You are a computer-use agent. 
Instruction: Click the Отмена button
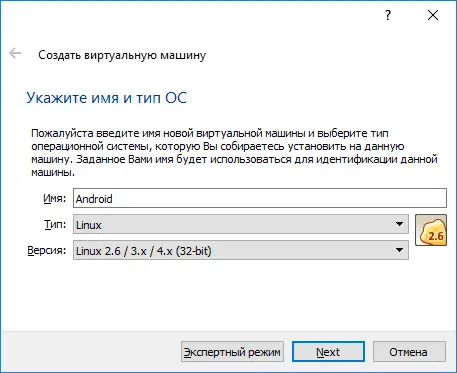(x=409, y=352)
